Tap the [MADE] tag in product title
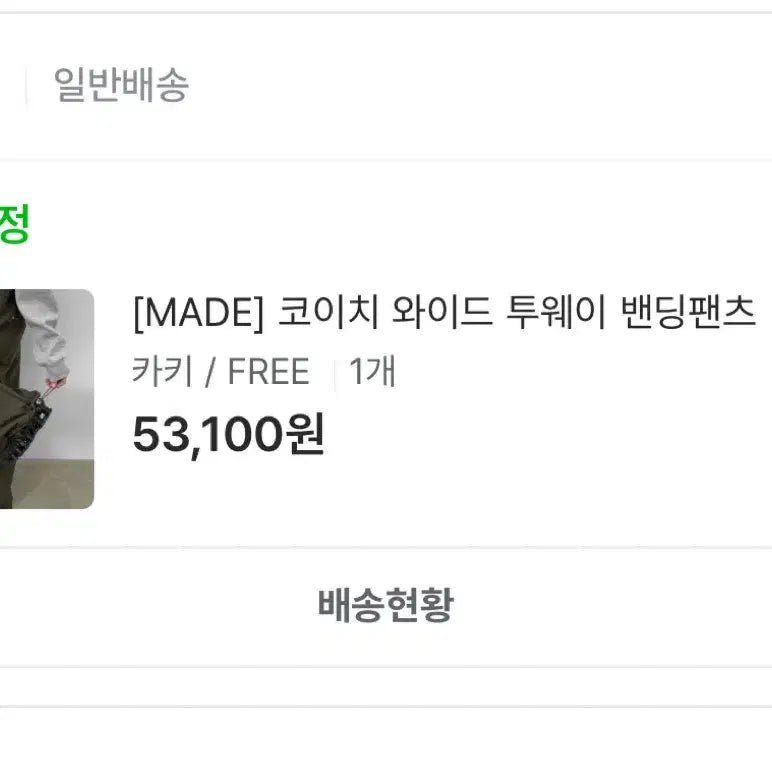The width and height of the screenshot is (772, 772). 198,314
